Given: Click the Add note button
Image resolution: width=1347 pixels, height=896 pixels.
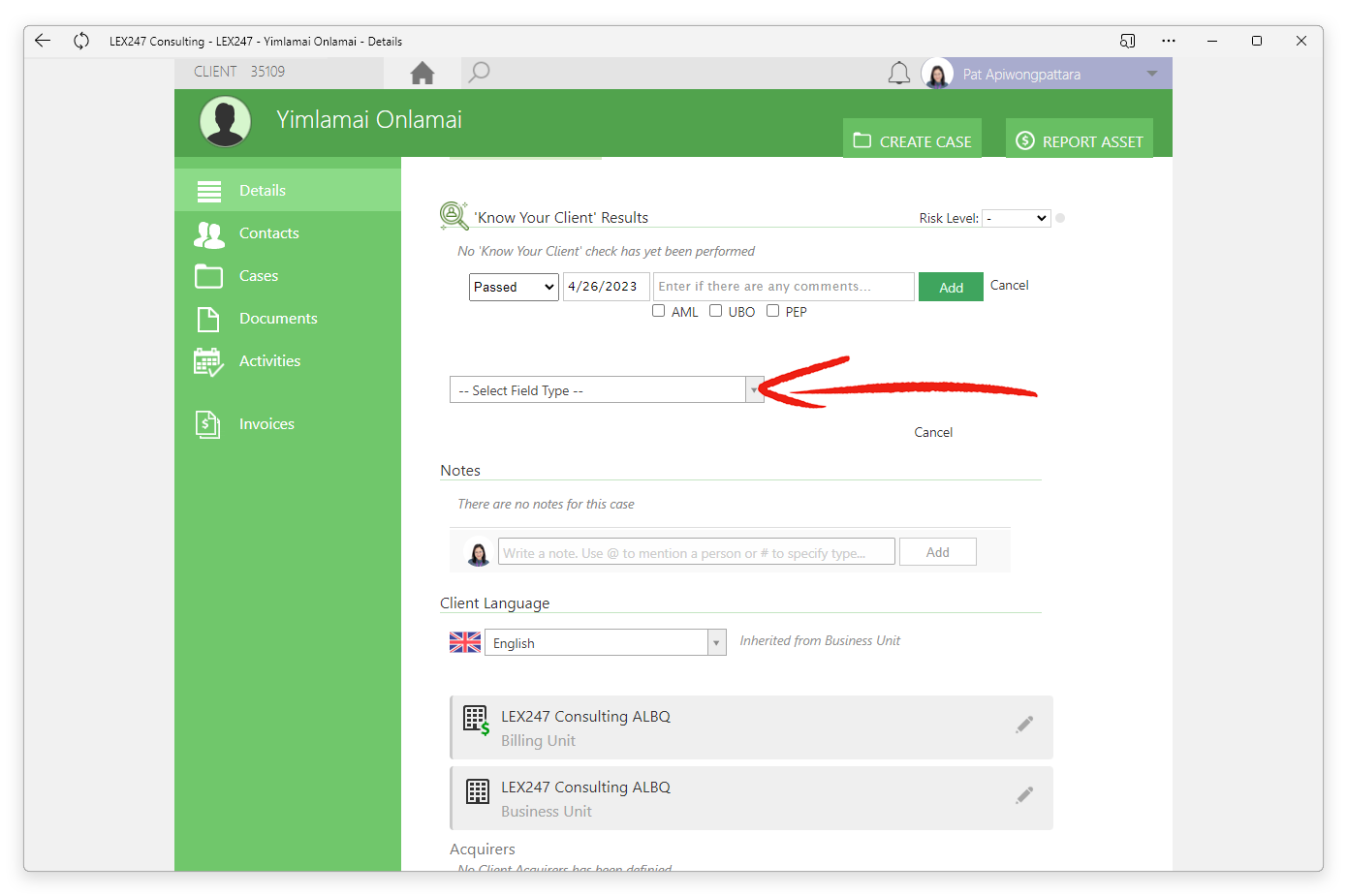Looking at the screenshot, I should [x=938, y=552].
